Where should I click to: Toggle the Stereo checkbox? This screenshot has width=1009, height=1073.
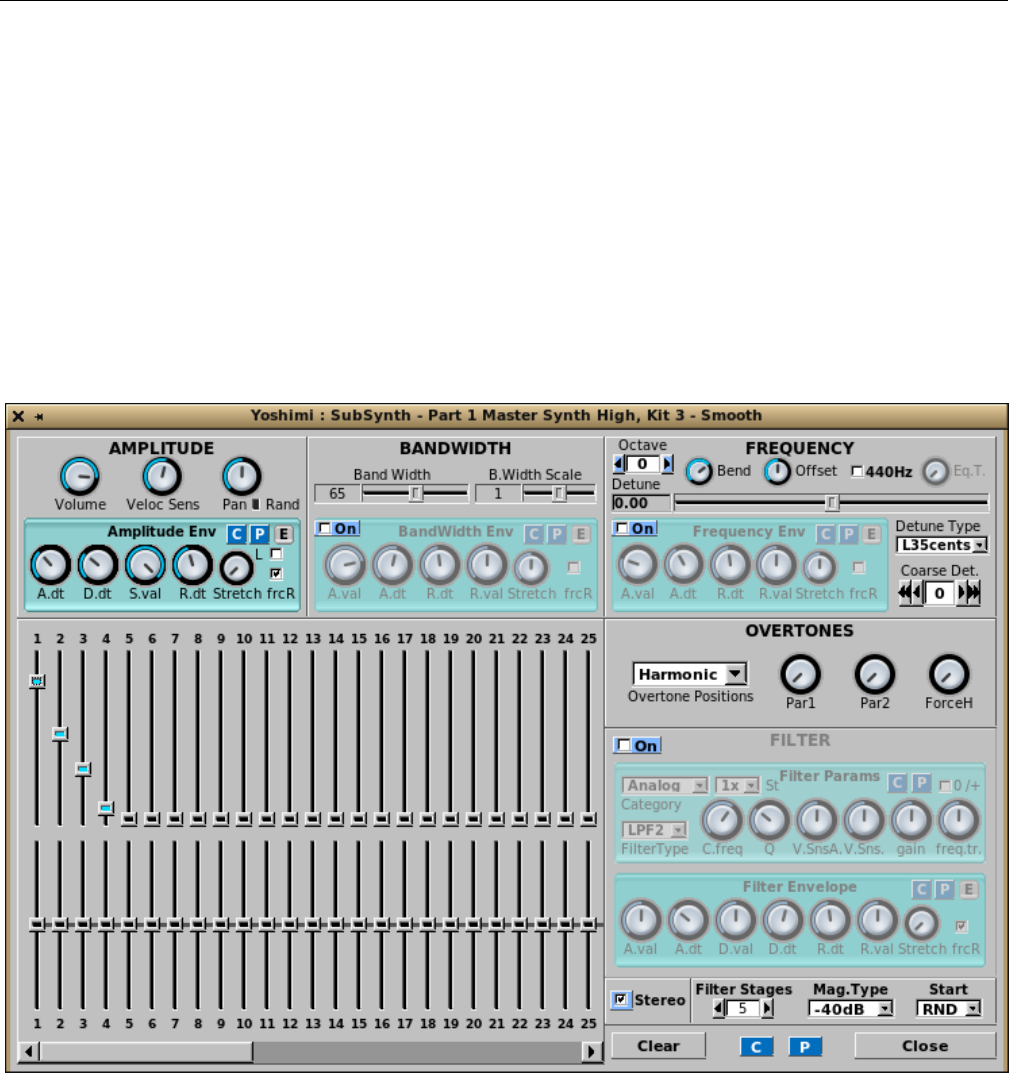click(x=621, y=1000)
